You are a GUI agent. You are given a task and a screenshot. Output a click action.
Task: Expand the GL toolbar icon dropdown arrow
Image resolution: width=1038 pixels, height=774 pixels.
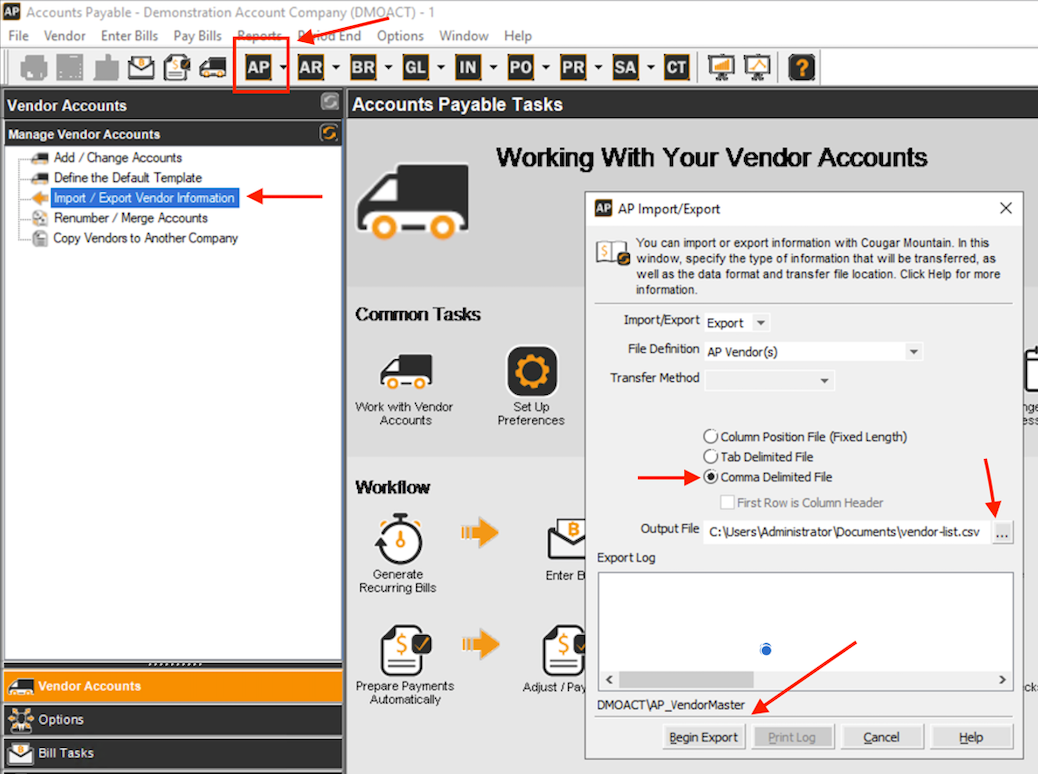441,67
